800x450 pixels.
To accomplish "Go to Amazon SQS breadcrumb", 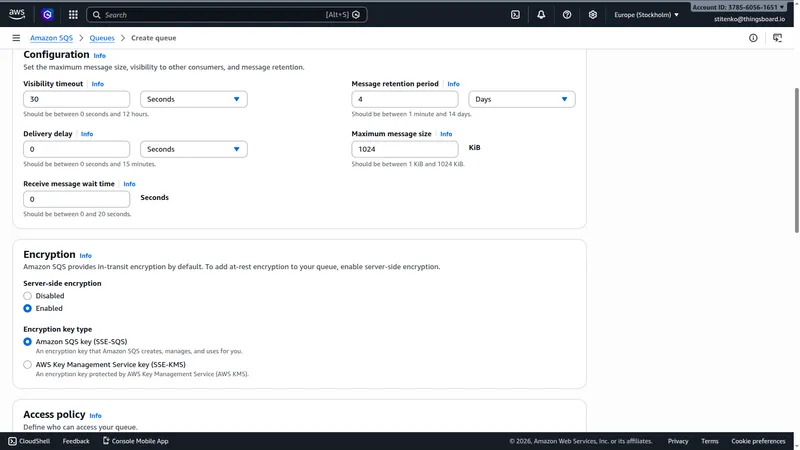I will (x=51, y=38).
